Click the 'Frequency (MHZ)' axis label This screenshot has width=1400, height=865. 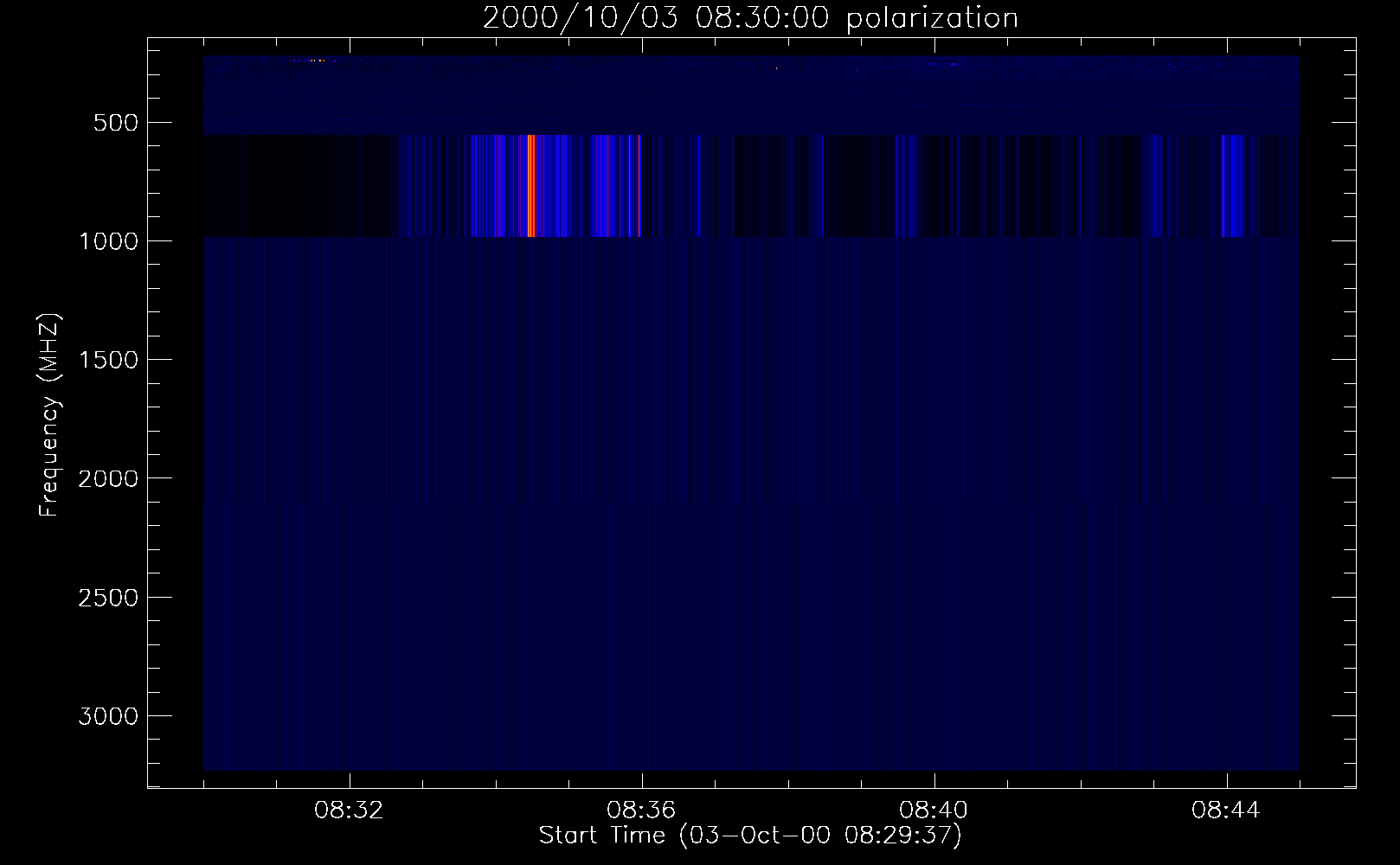pos(50,414)
